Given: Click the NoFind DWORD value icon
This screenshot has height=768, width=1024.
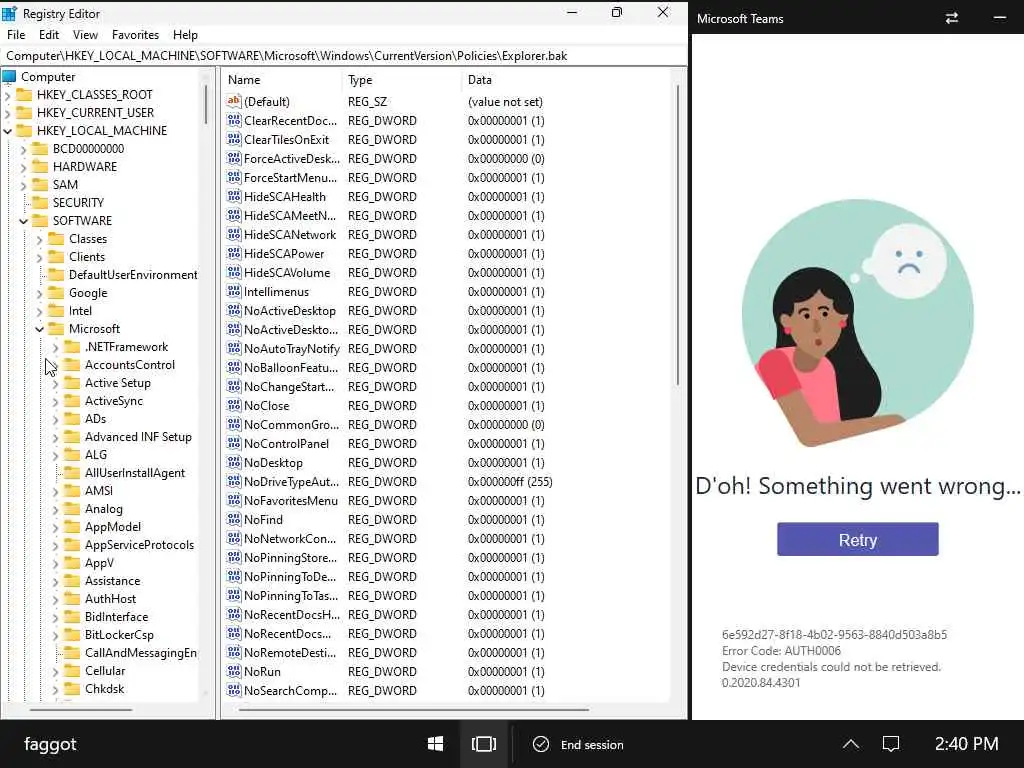Looking at the screenshot, I should 234,519.
